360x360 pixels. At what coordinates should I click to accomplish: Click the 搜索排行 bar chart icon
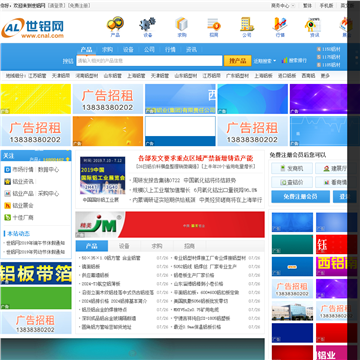tap(285, 60)
